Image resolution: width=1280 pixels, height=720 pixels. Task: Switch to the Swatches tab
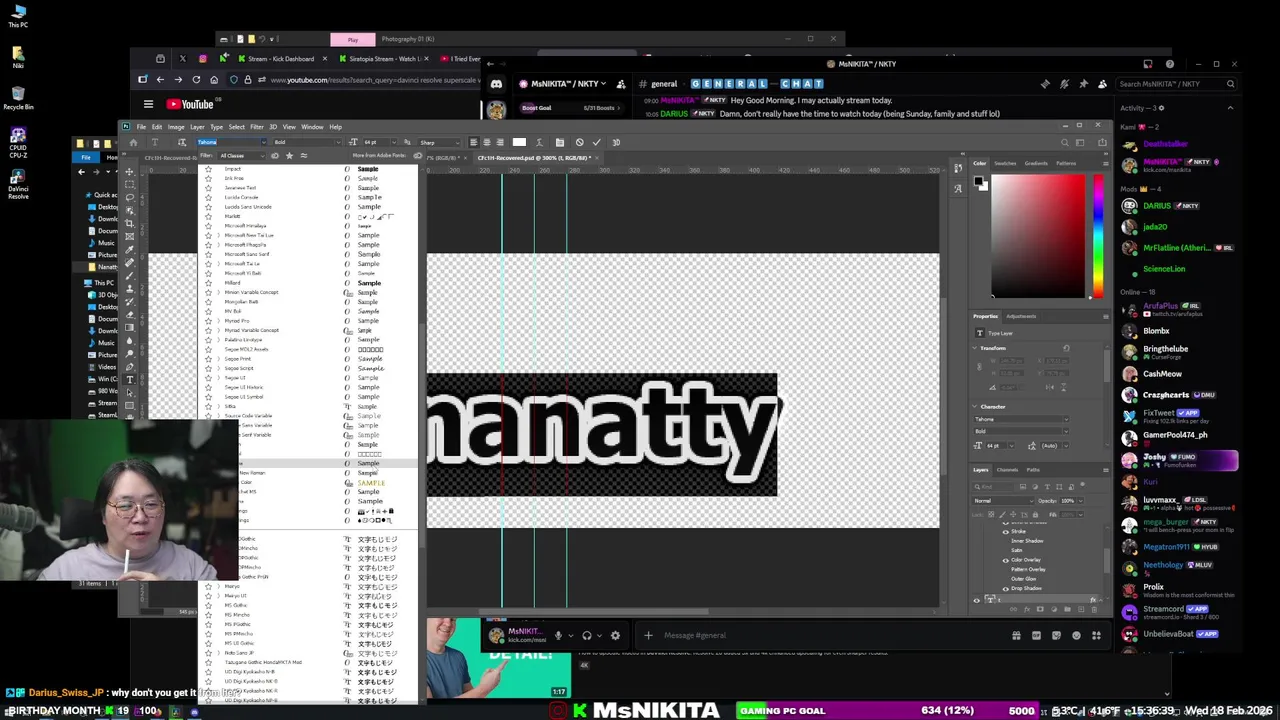coord(1005,163)
